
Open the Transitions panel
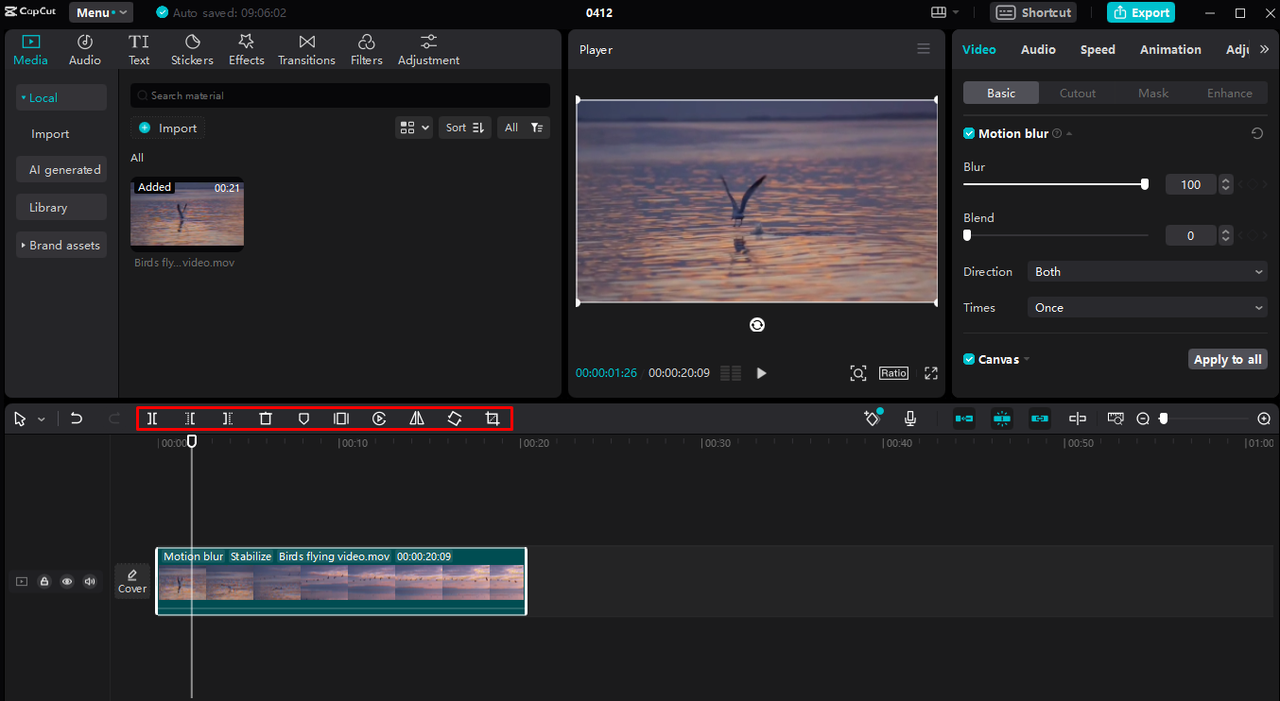pos(307,50)
